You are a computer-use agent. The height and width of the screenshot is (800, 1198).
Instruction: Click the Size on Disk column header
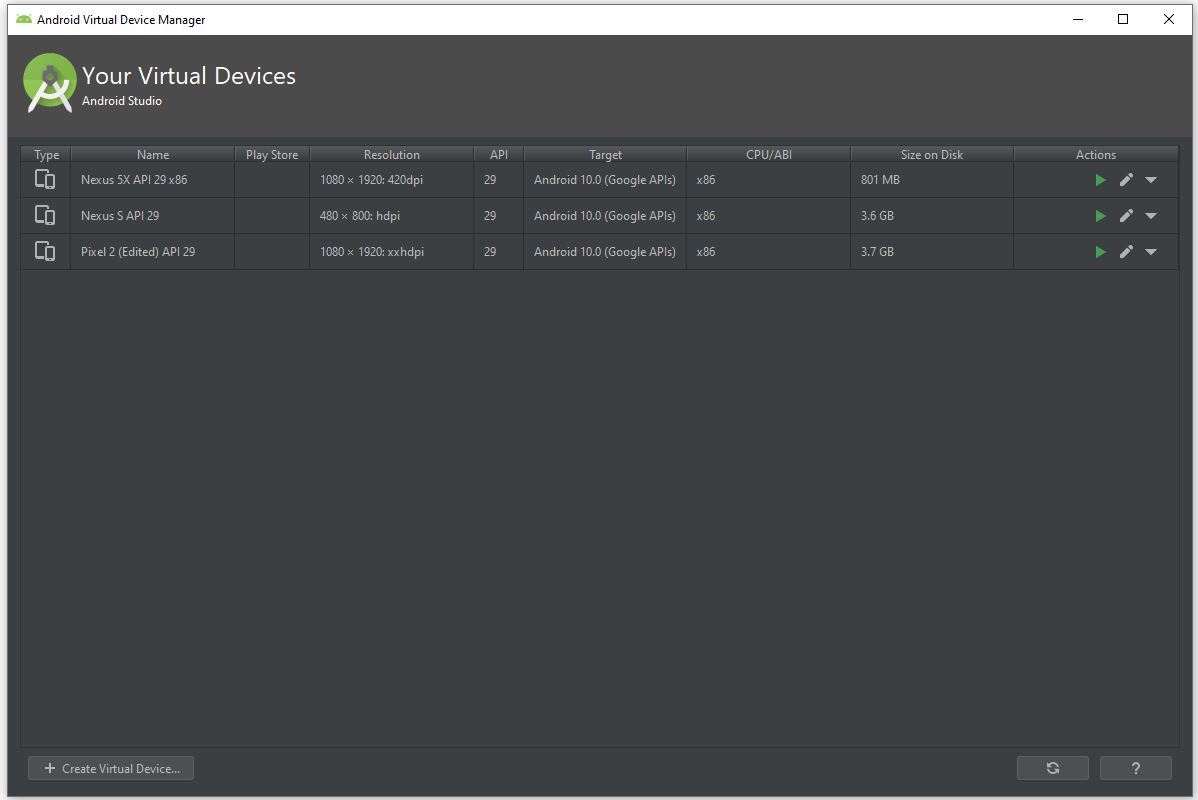tap(931, 154)
